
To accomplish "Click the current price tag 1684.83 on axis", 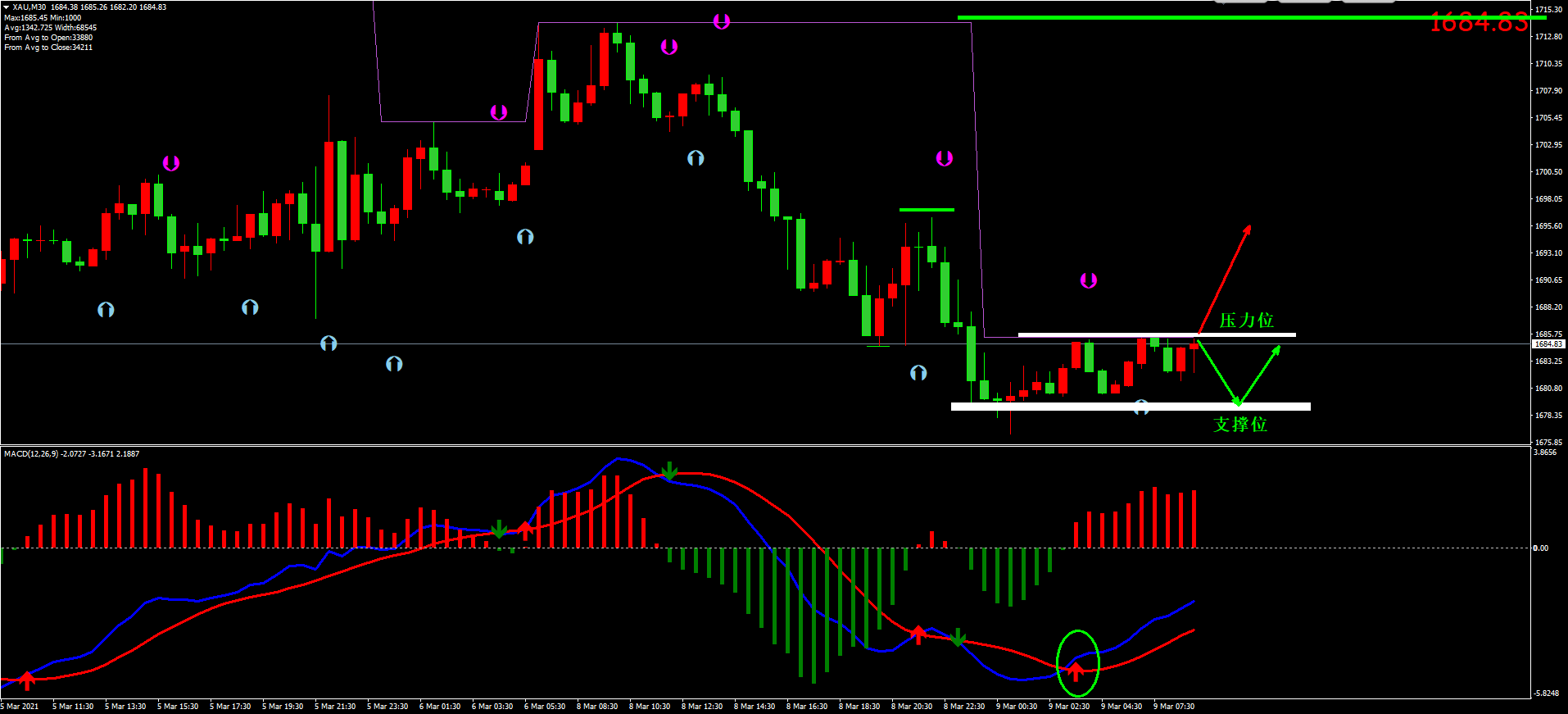I will (1548, 344).
